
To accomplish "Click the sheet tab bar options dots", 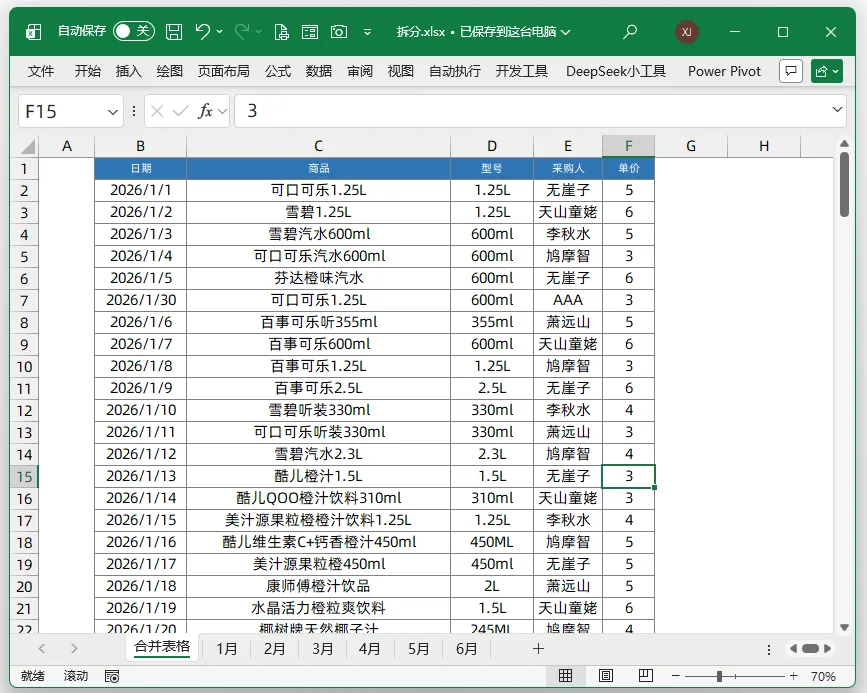I will [x=769, y=649].
